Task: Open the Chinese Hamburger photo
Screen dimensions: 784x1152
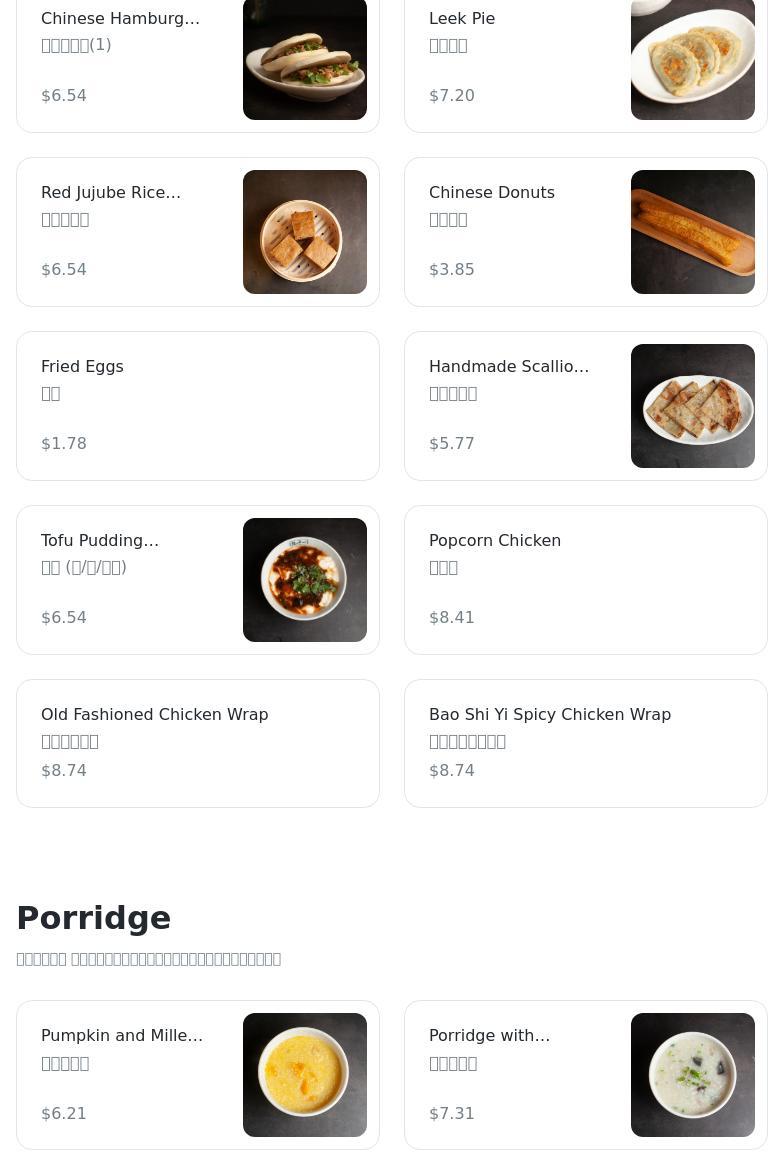Action: pyautogui.click(x=305, y=60)
